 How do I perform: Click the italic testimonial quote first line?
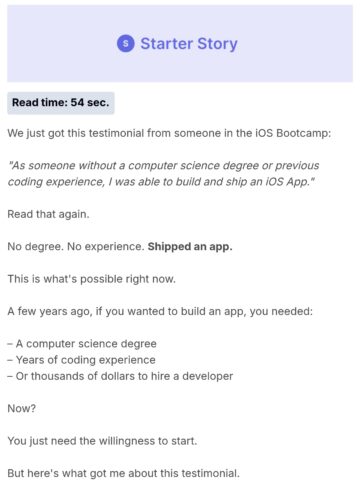164,166
